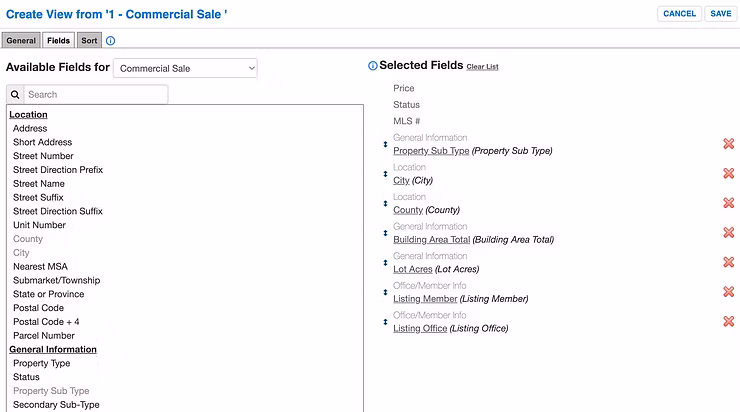Select Street Number field
Viewport: 740px width, 412px height.
coord(43,156)
